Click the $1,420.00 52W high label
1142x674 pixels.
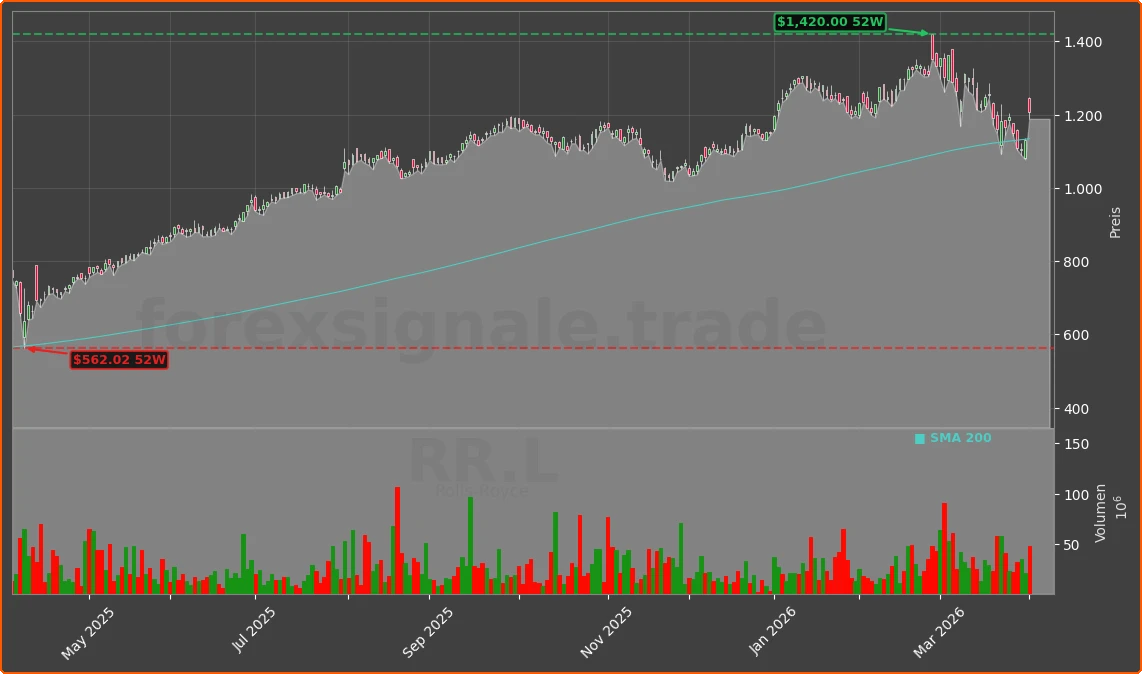[x=830, y=22]
